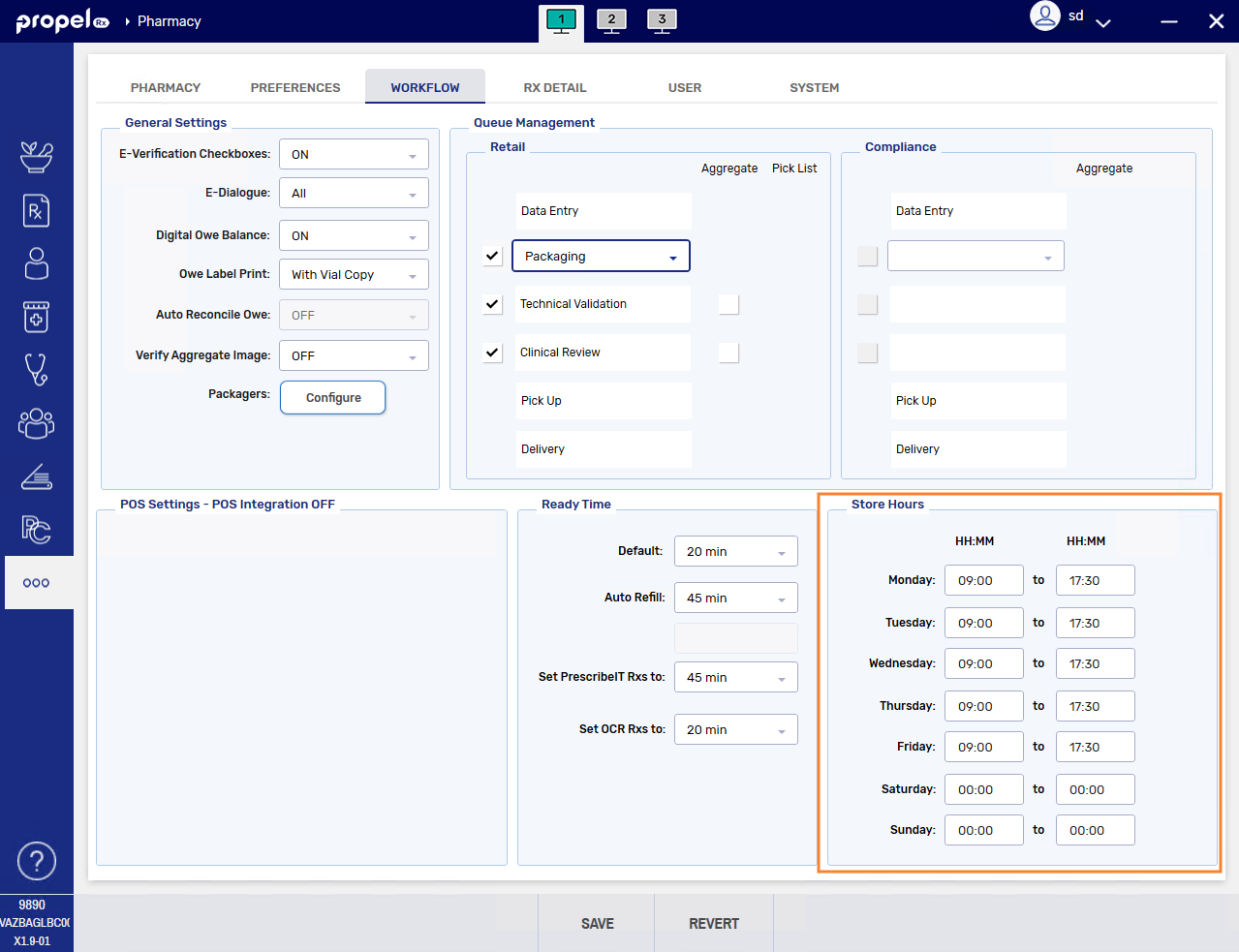1239x952 pixels.
Task: Click the Configure packagers button
Action: (x=333, y=398)
